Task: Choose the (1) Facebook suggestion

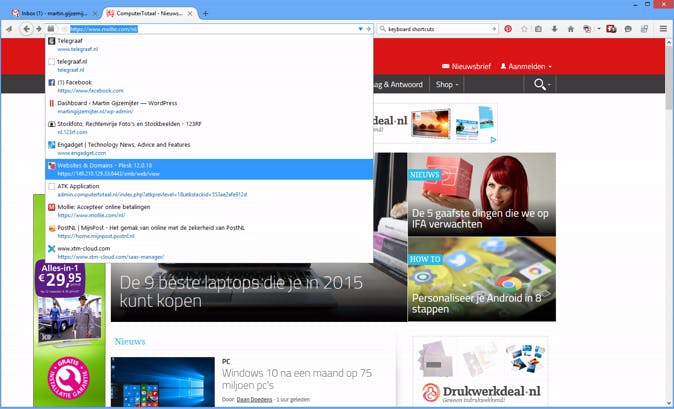Action: (209, 86)
